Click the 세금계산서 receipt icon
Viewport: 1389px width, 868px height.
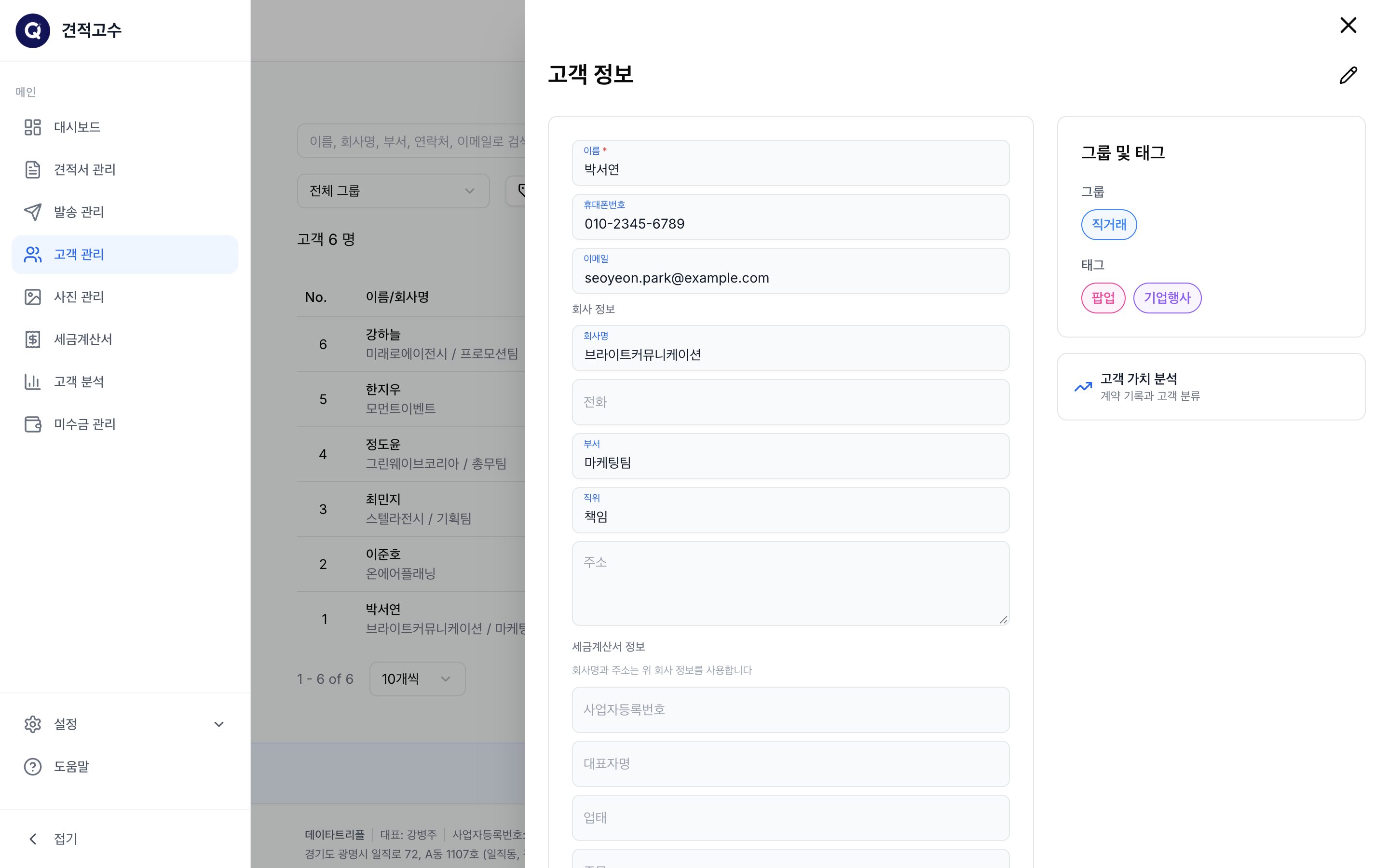33,339
